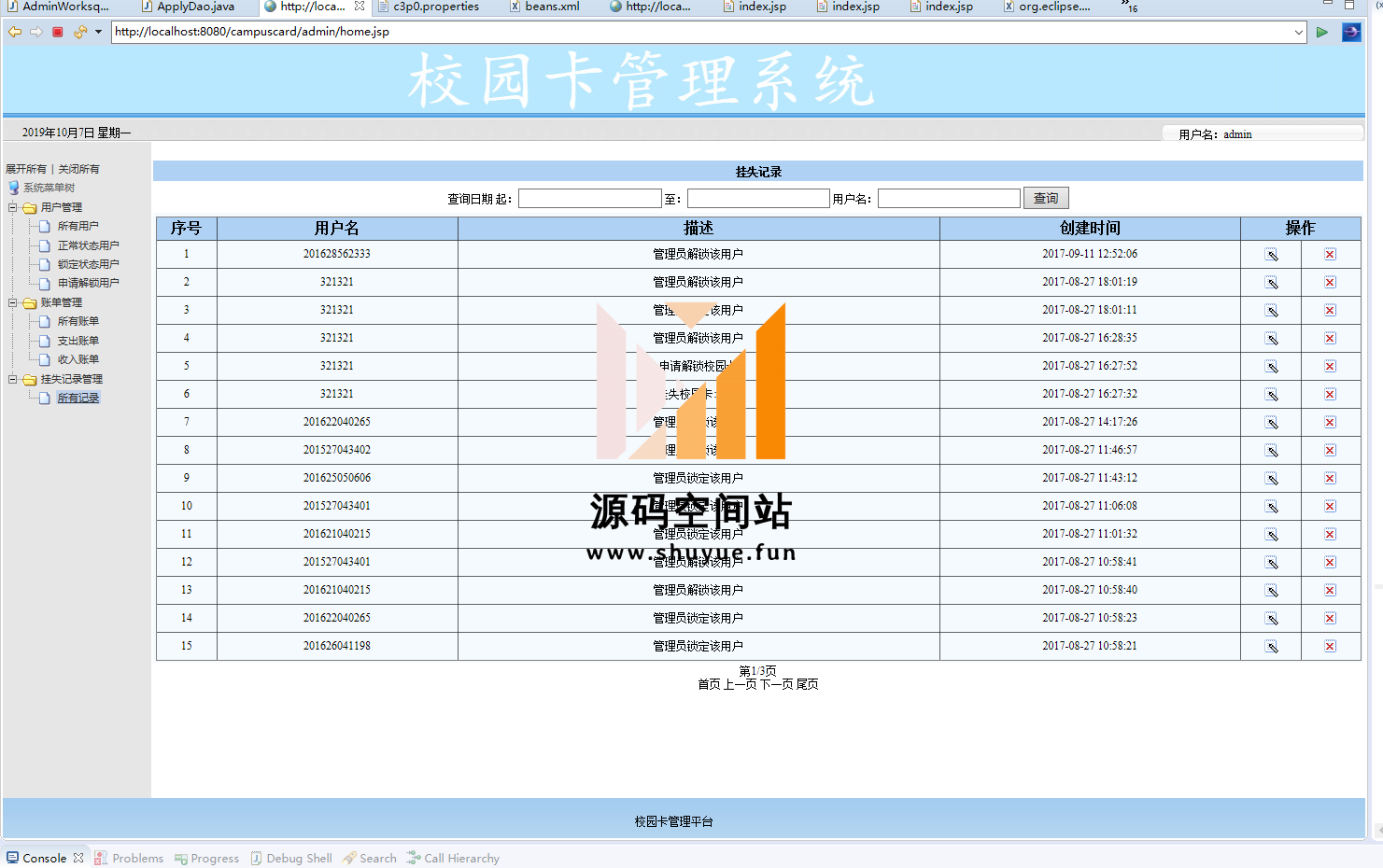Viewport: 1383px width, 868px height.
Task: Click the red stop loading icon
Action: point(58,32)
